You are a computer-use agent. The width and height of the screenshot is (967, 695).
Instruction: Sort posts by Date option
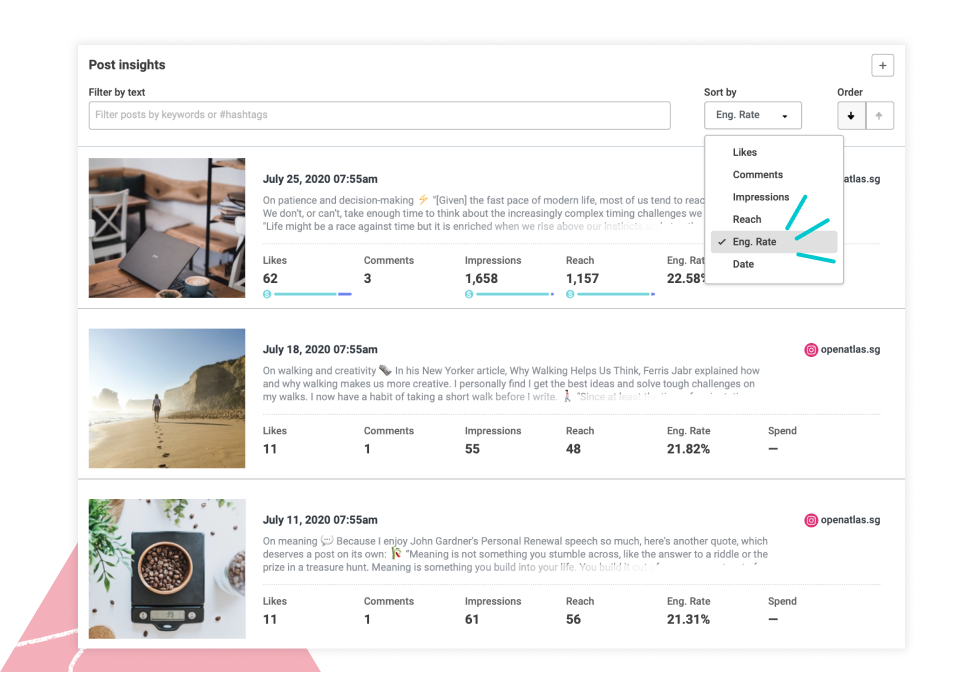click(743, 264)
